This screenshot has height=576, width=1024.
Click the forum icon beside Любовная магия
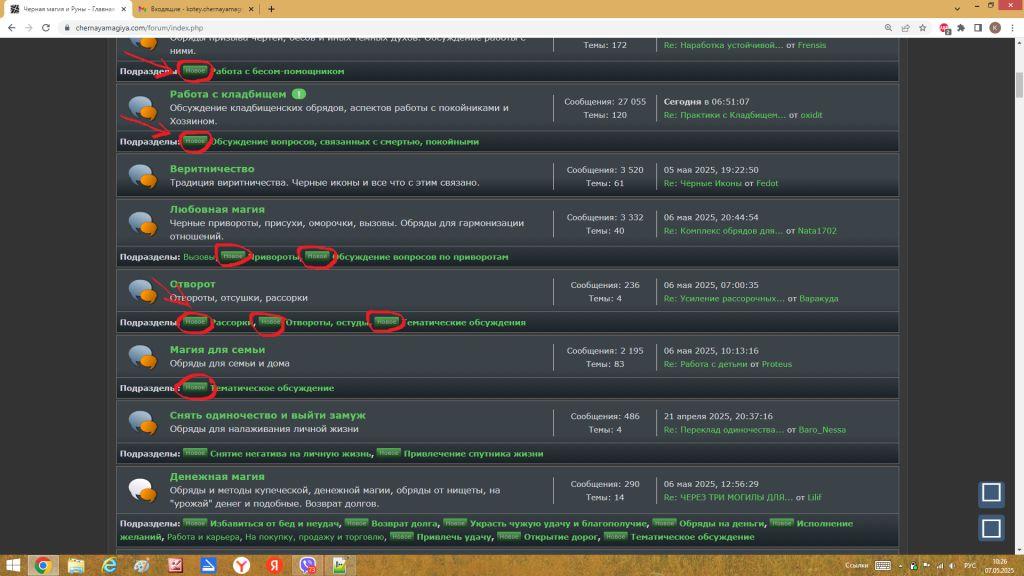point(142,223)
